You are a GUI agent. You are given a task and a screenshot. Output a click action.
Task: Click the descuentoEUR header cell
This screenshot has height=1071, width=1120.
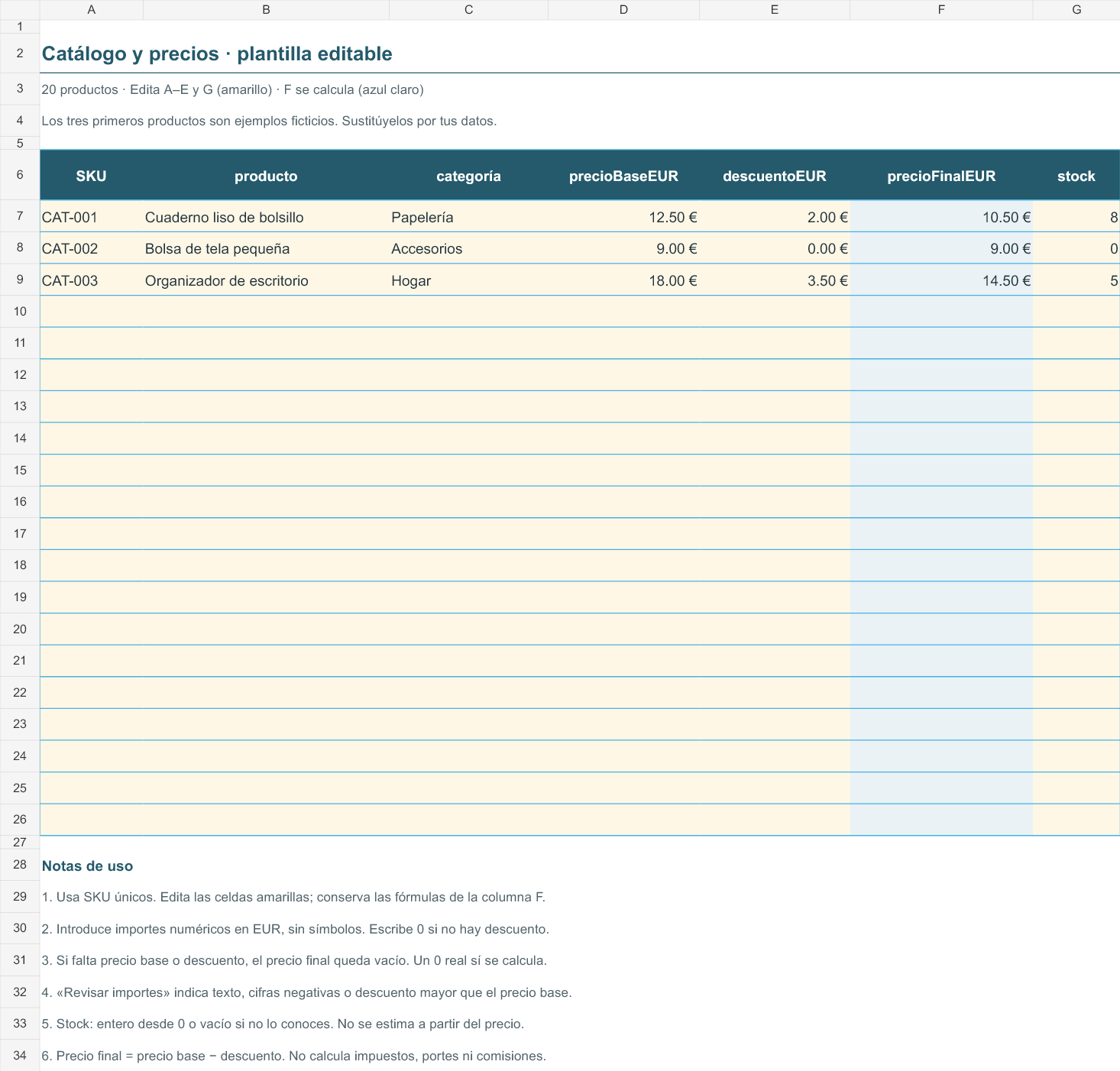pyautogui.click(x=775, y=176)
